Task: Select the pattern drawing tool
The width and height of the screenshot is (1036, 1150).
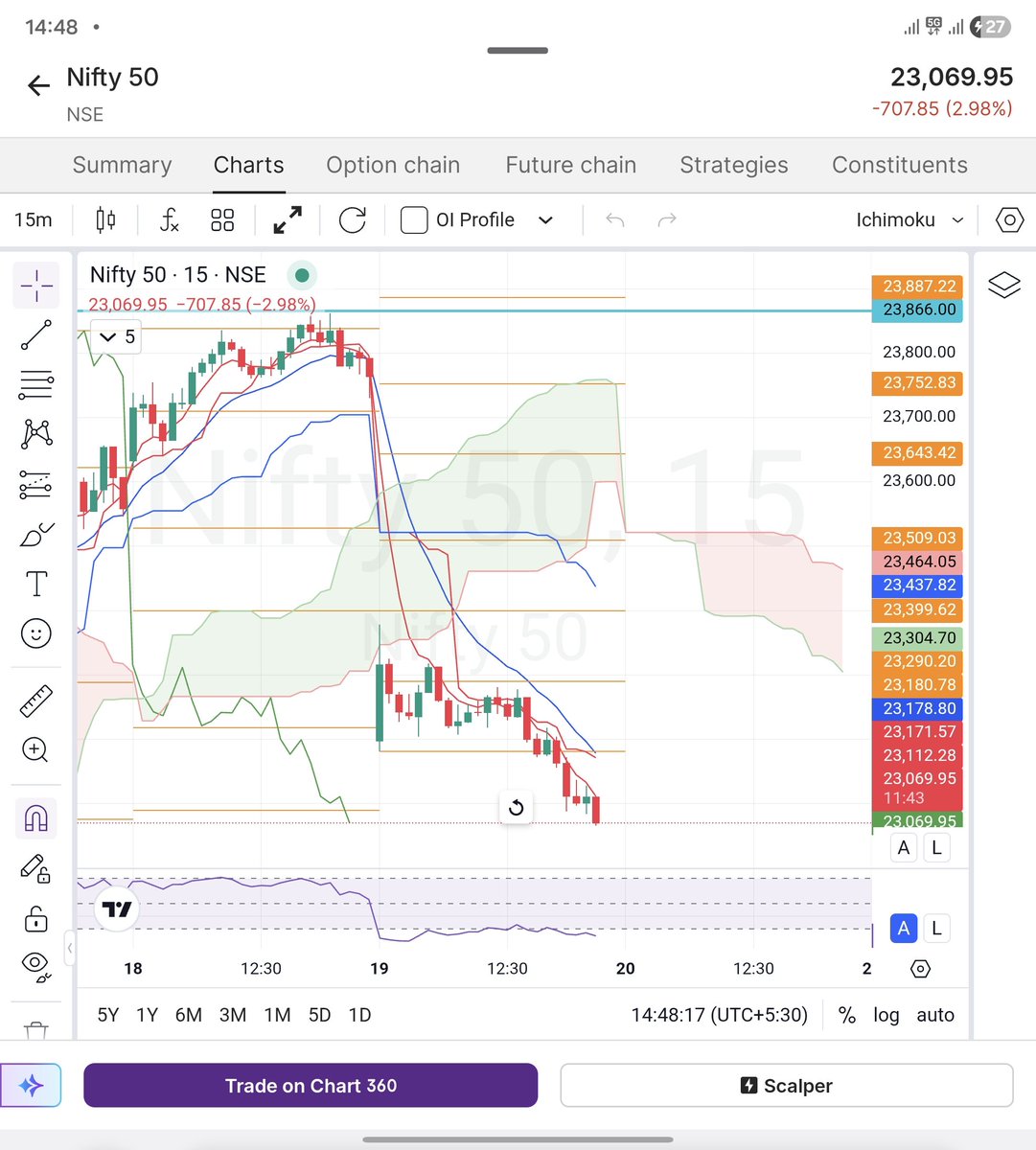Action: pos(36,434)
